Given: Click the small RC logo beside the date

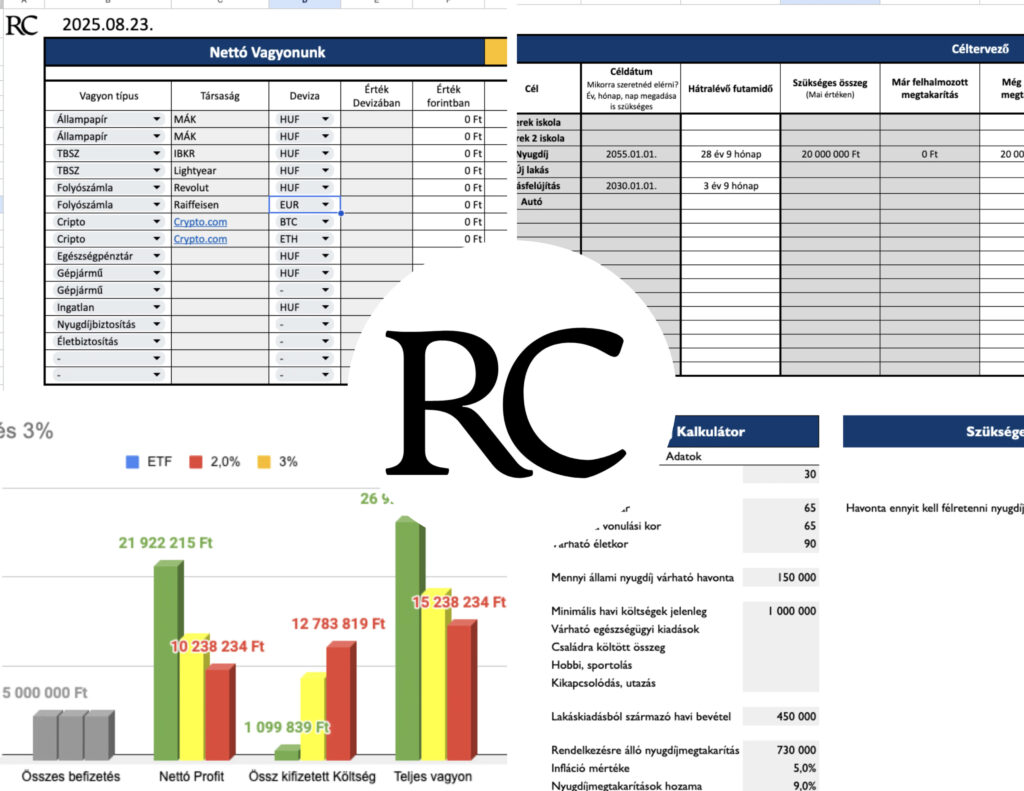Looking at the screenshot, I should click(21, 25).
